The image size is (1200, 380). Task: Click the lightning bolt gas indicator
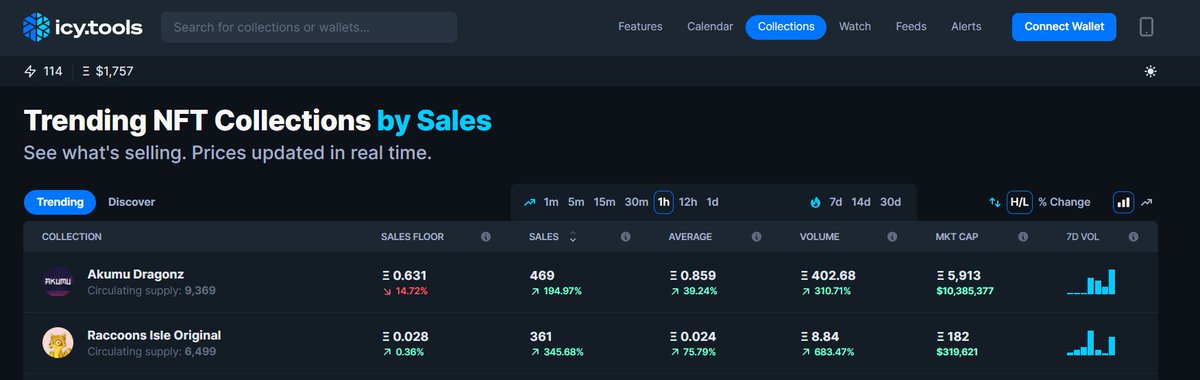click(x=29, y=71)
